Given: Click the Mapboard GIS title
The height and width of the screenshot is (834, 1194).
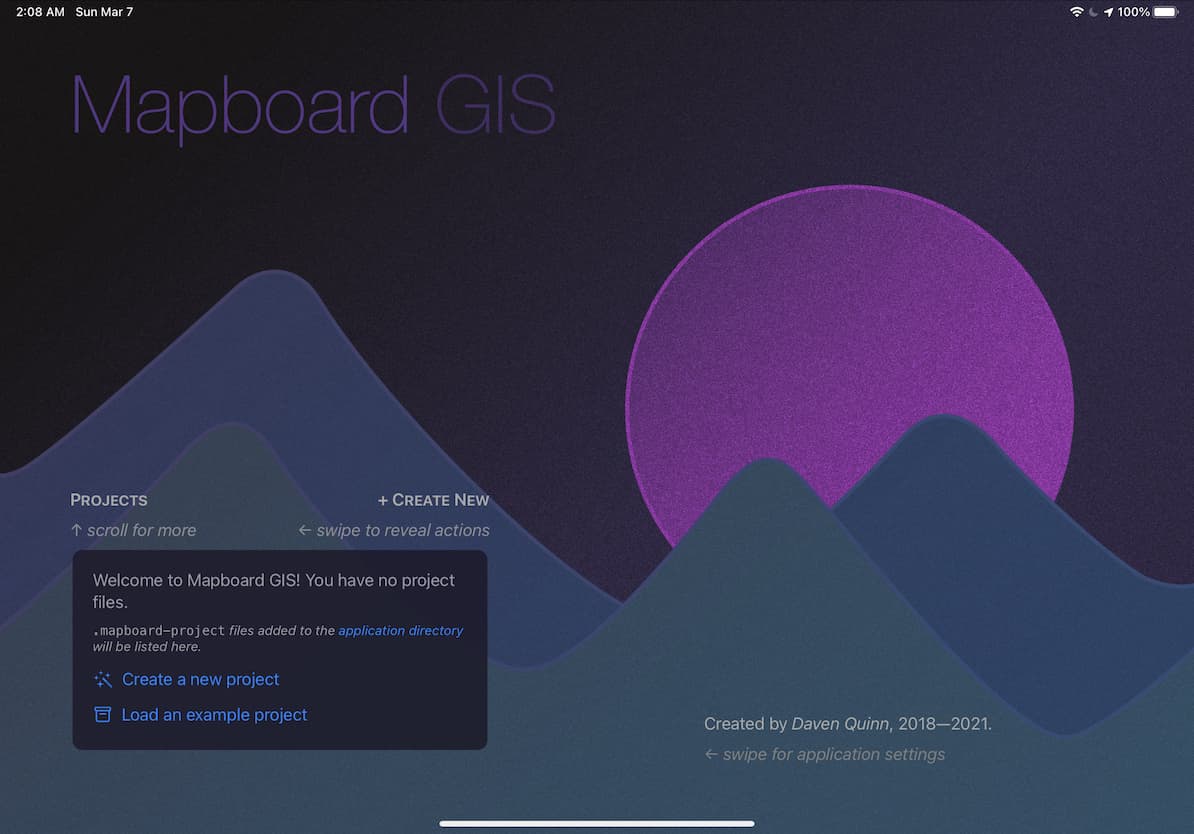Looking at the screenshot, I should (x=313, y=105).
